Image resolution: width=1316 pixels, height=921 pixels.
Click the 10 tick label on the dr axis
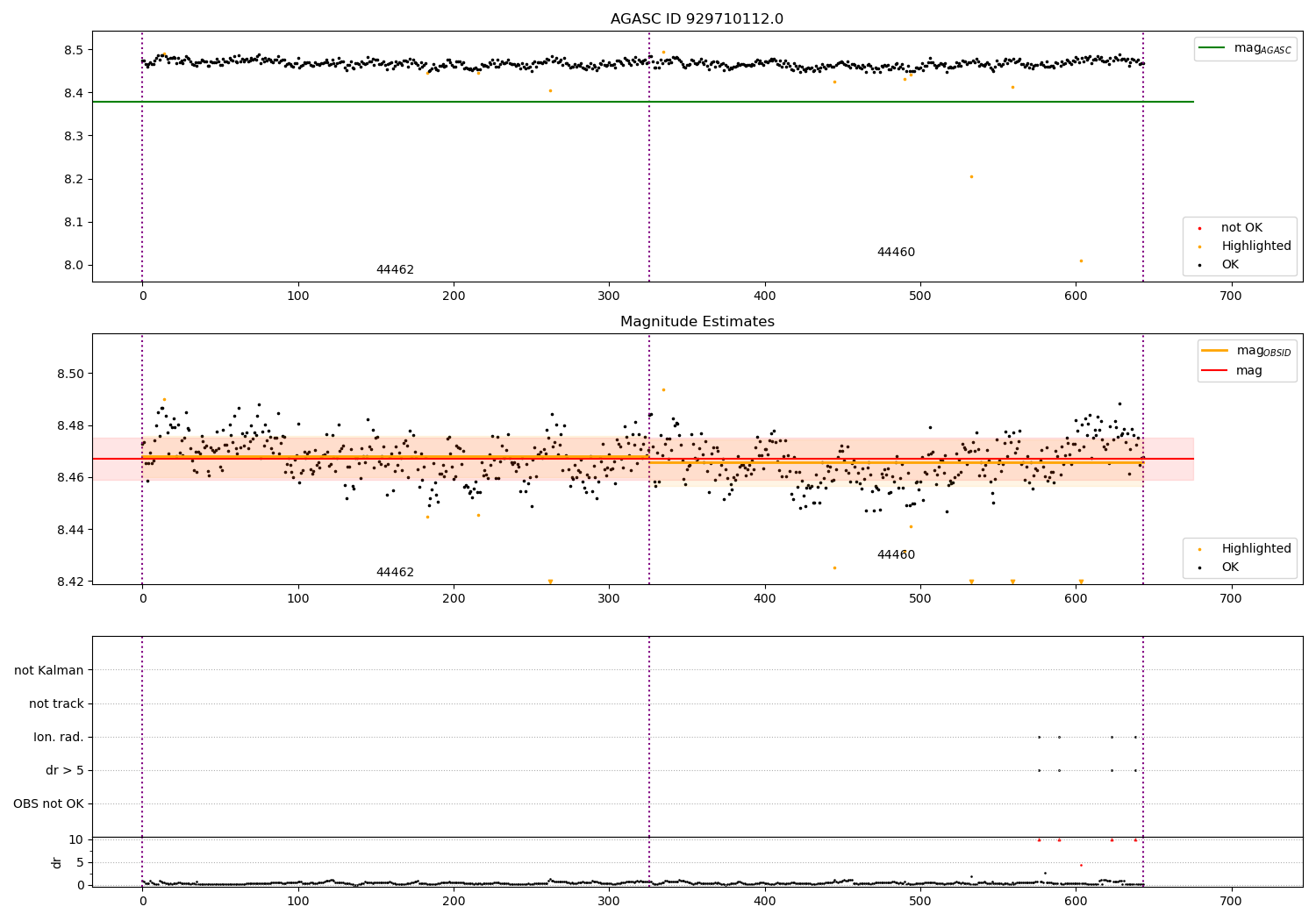(x=76, y=839)
